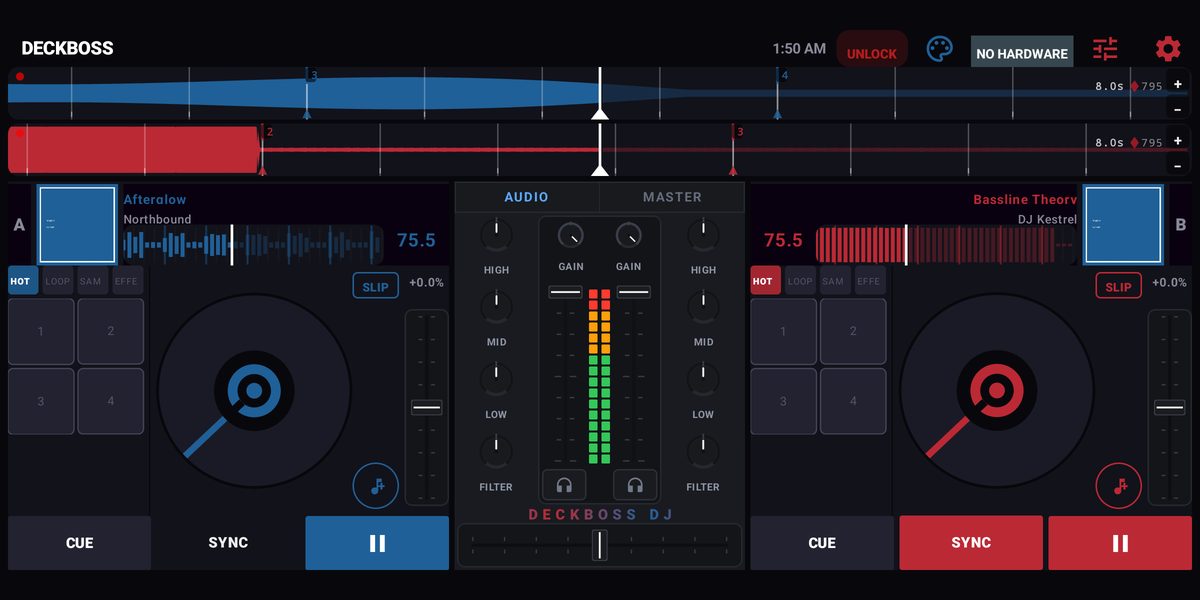Switch to the AUDIO tab

tap(527, 197)
